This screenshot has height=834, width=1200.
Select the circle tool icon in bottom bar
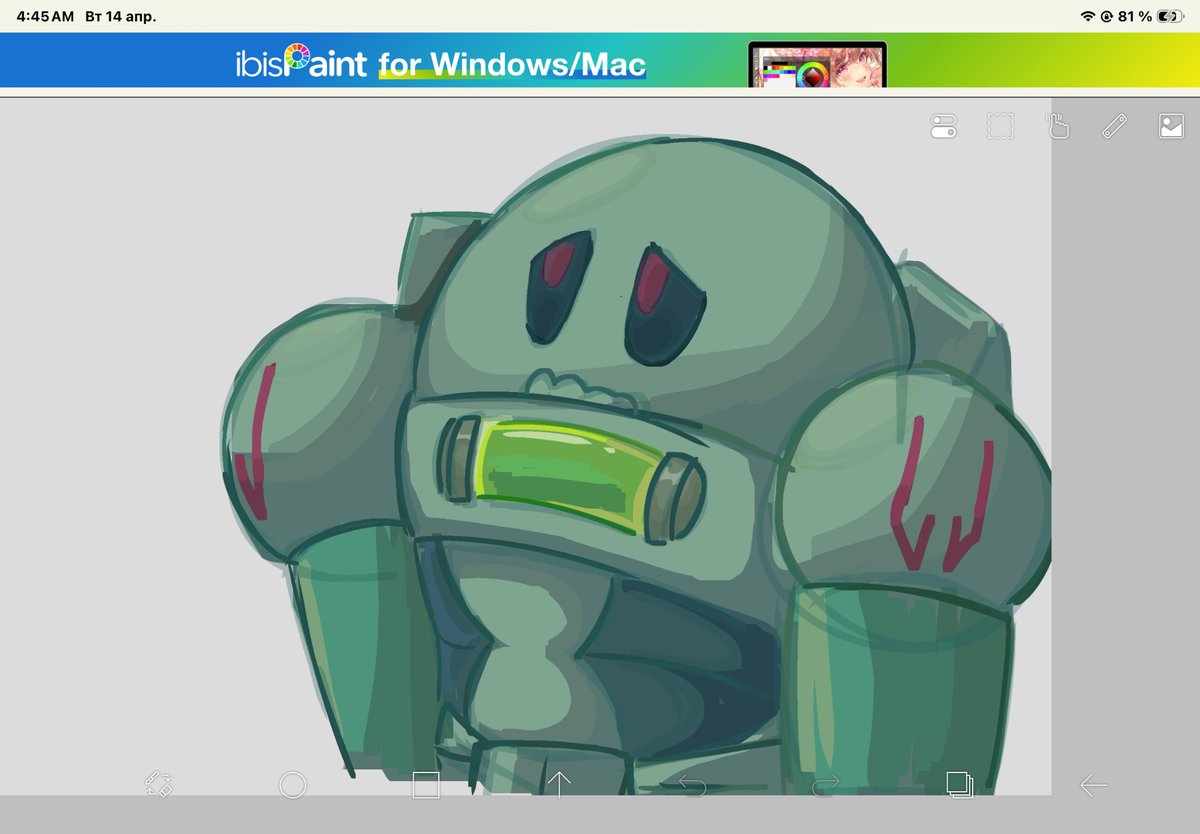point(292,785)
